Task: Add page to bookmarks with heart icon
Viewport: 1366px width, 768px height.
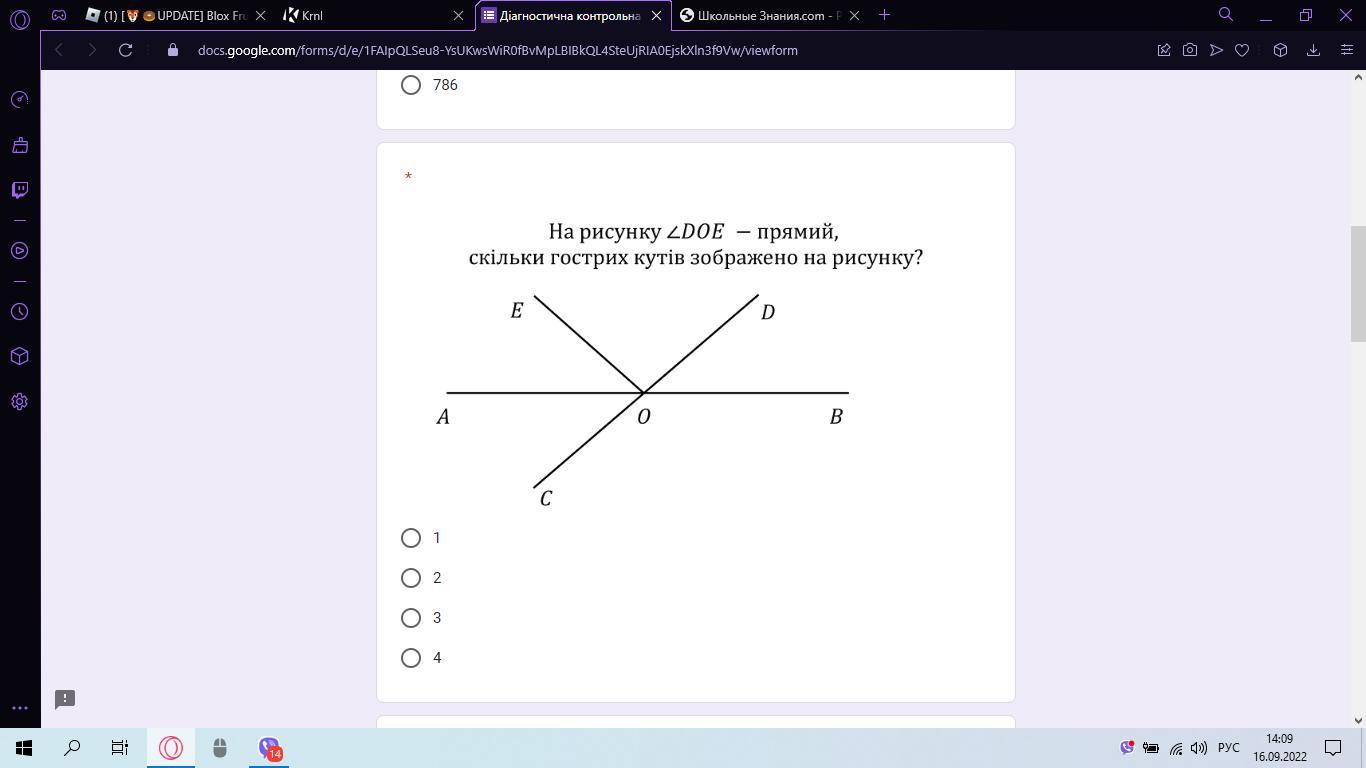Action: click(x=1242, y=50)
